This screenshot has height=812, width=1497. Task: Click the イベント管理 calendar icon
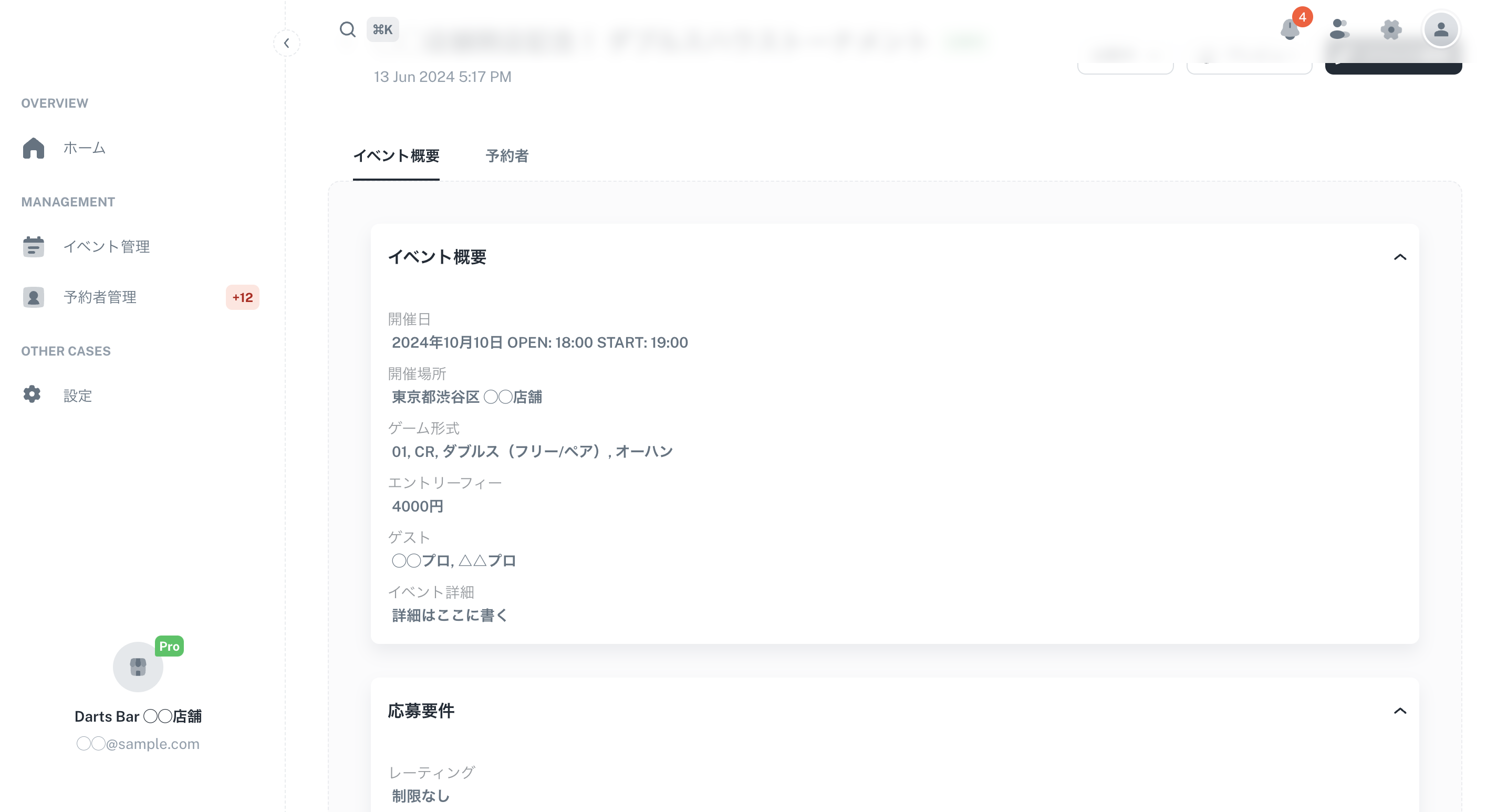tap(33, 246)
